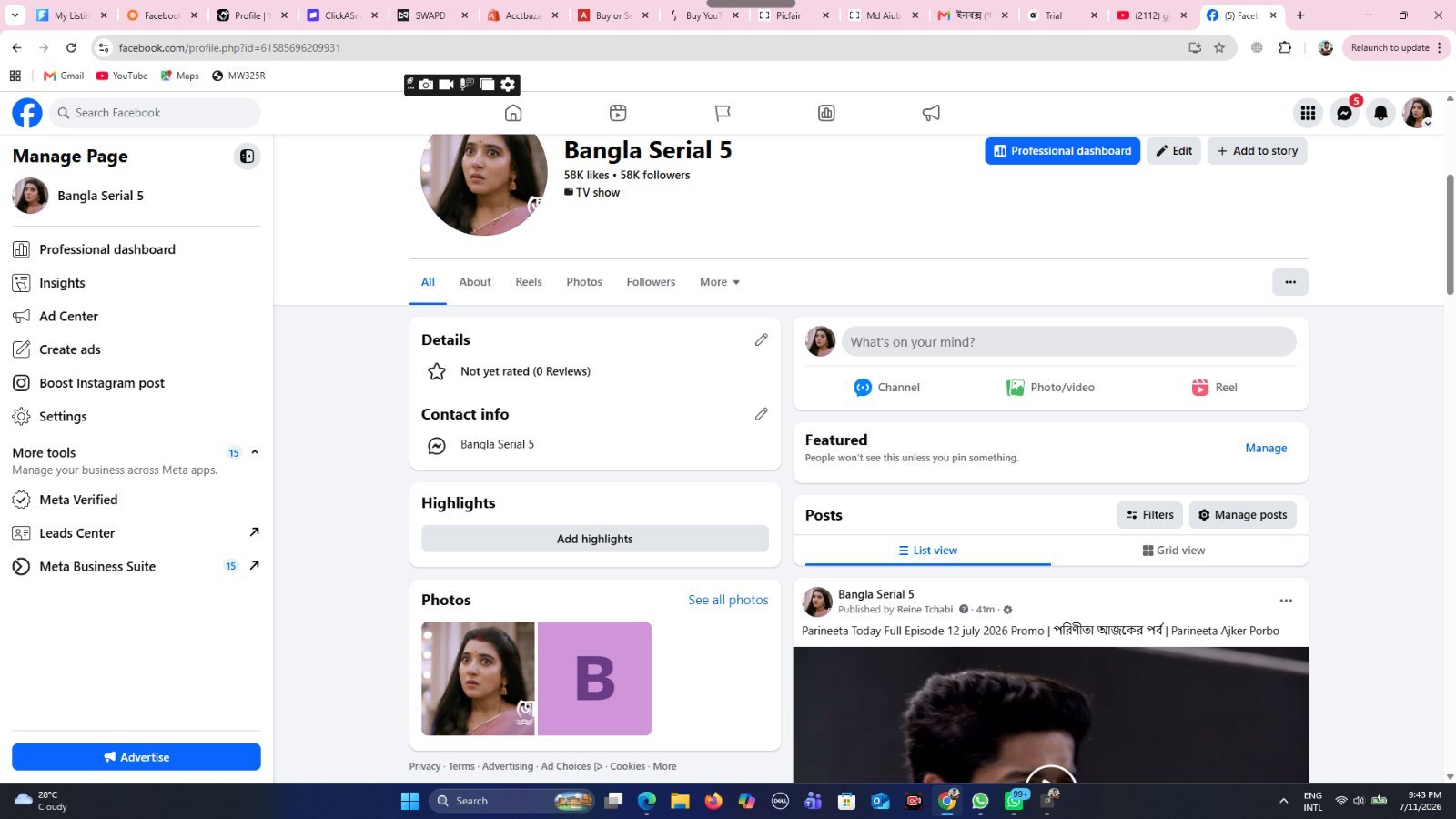The width and height of the screenshot is (1456, 819).
Task: Open the actress photo thumbnail in Photos
Action: click(x=478, y=679)
